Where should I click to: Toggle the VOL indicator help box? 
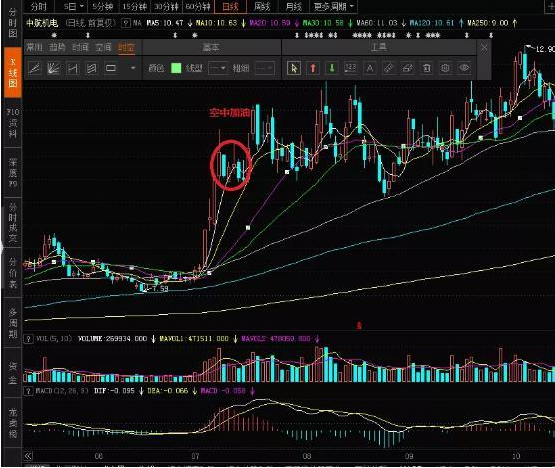[28, 339]
